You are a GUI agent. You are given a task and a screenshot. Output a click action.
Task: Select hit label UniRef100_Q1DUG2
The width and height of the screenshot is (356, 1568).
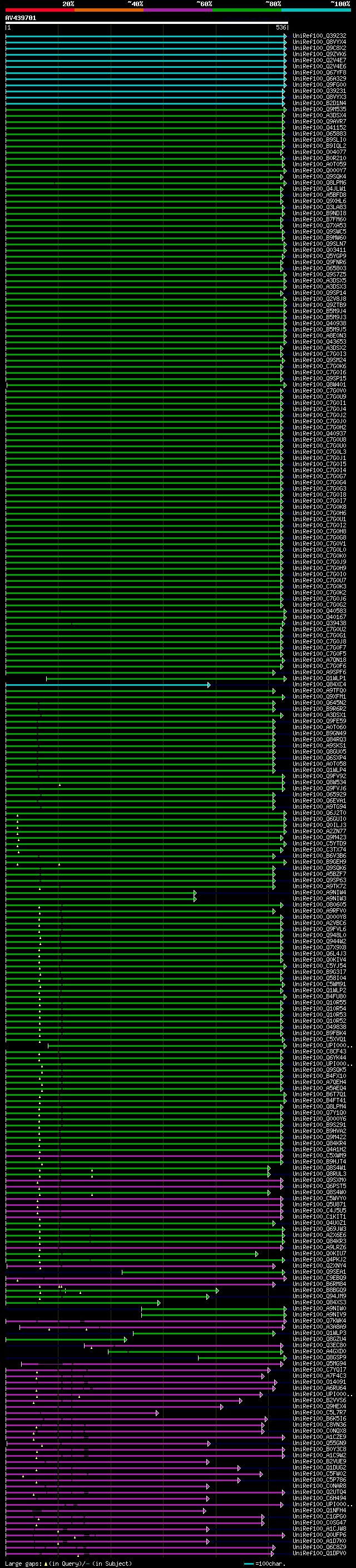319,1467
